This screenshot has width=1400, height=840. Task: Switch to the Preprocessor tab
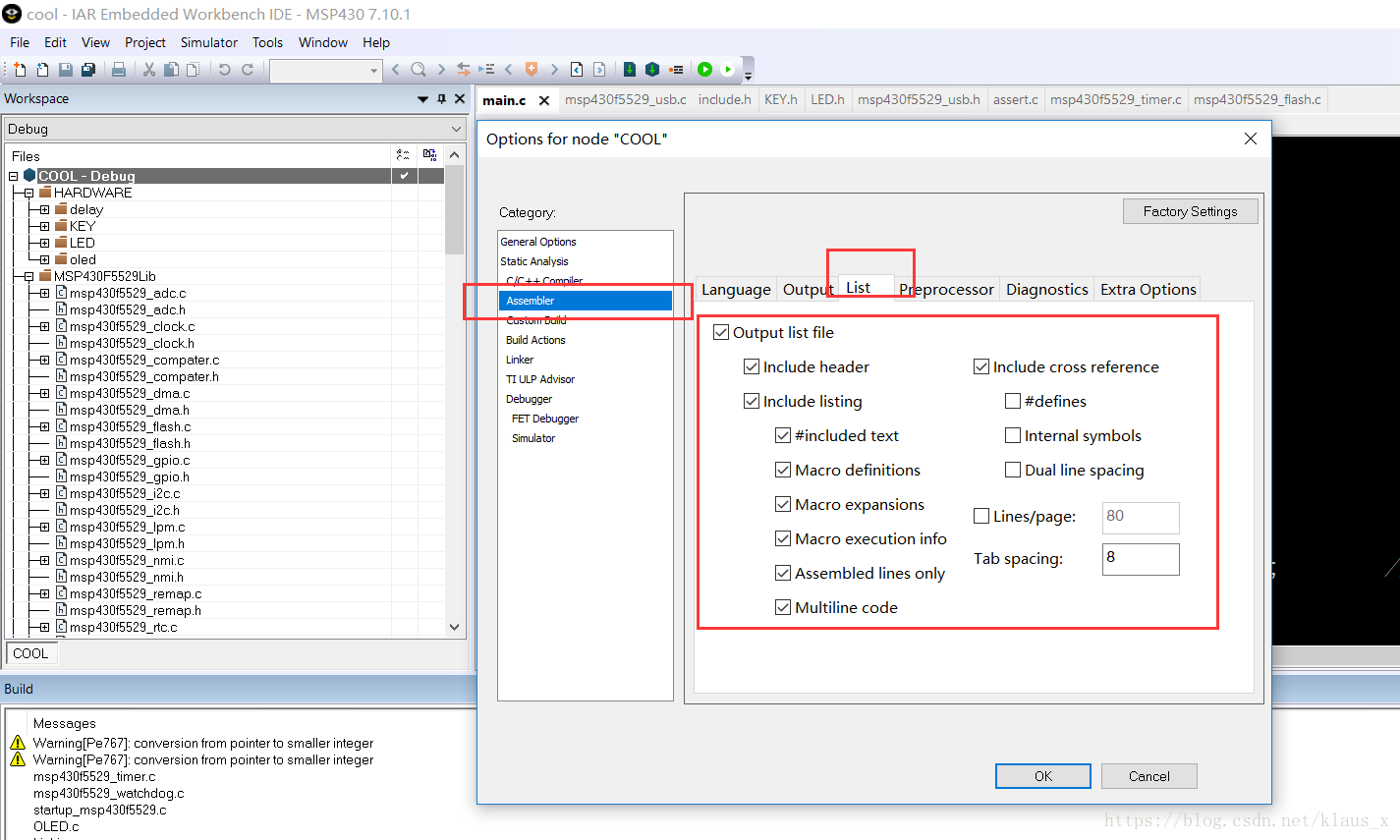pyautogui.click(x=947, y=289)
